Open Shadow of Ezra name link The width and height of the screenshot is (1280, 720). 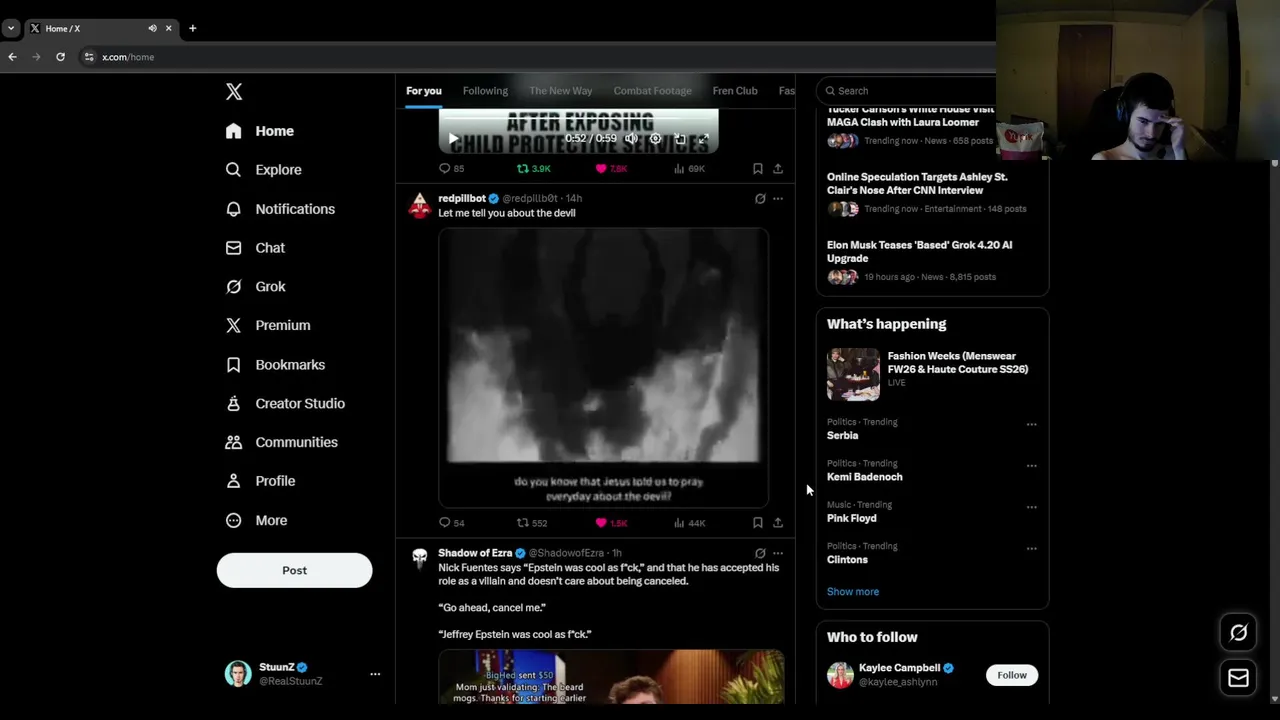475,553
